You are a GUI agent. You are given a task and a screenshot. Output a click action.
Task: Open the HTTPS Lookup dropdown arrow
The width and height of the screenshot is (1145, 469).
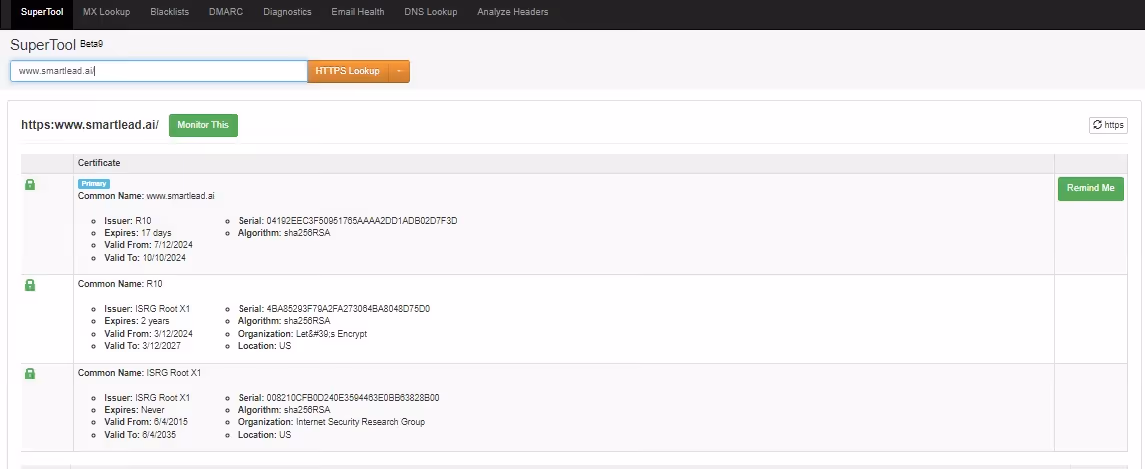tap(399, 71)
